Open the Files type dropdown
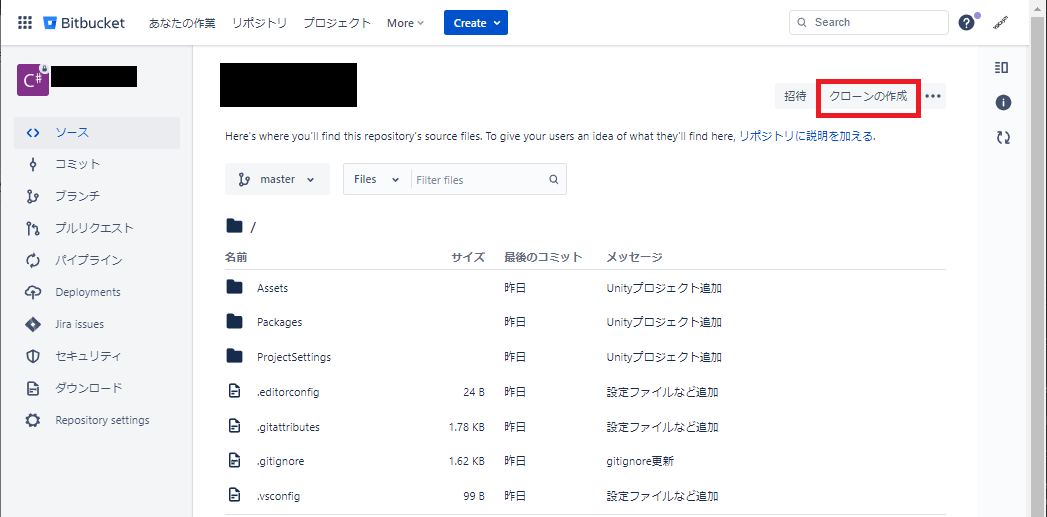 click(377, 179)
